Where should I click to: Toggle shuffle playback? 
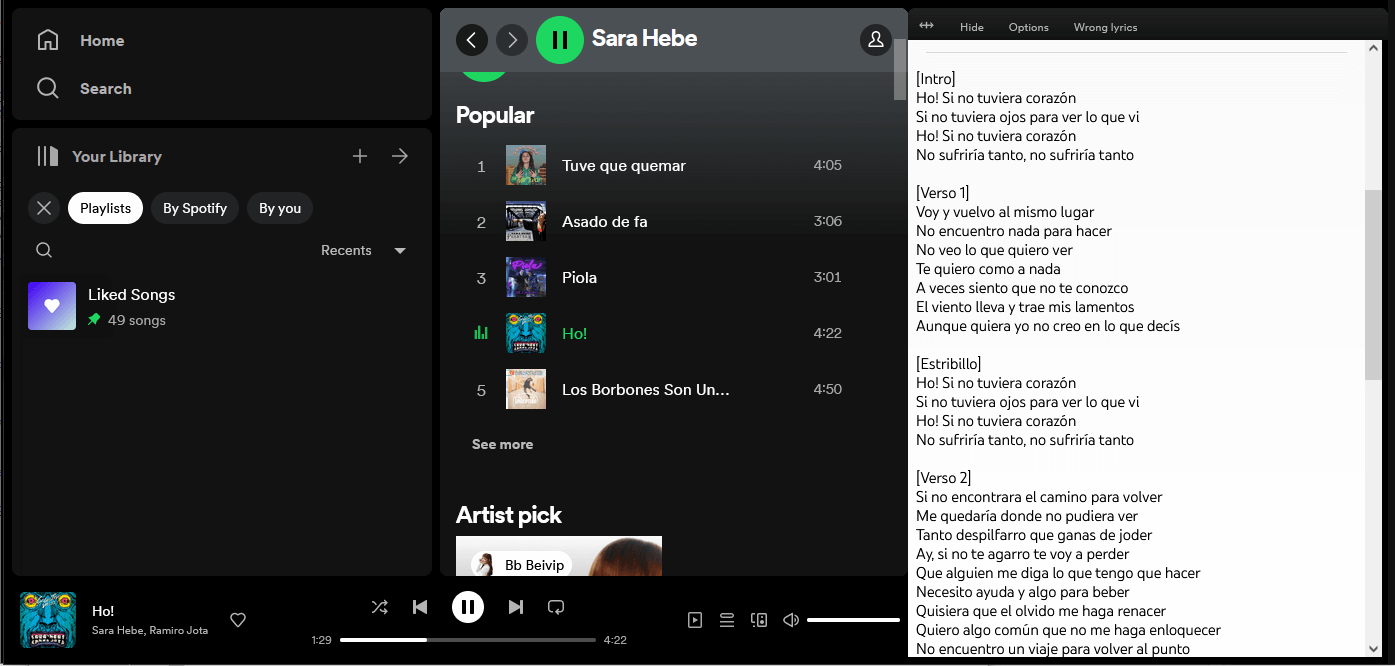(380, 607)
